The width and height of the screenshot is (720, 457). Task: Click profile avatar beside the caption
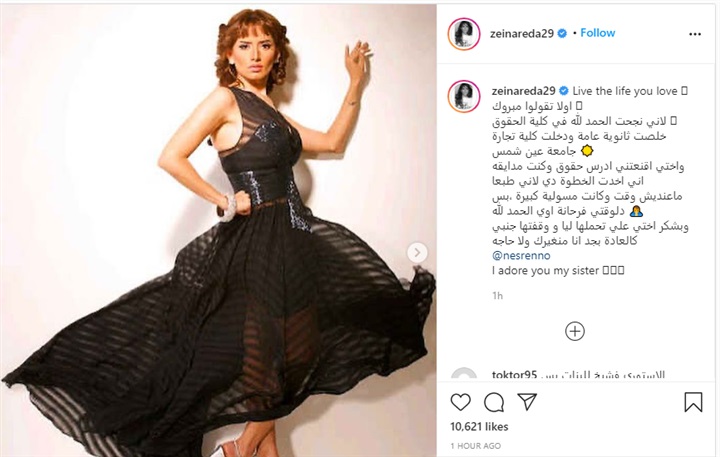(x=464, y=96)
